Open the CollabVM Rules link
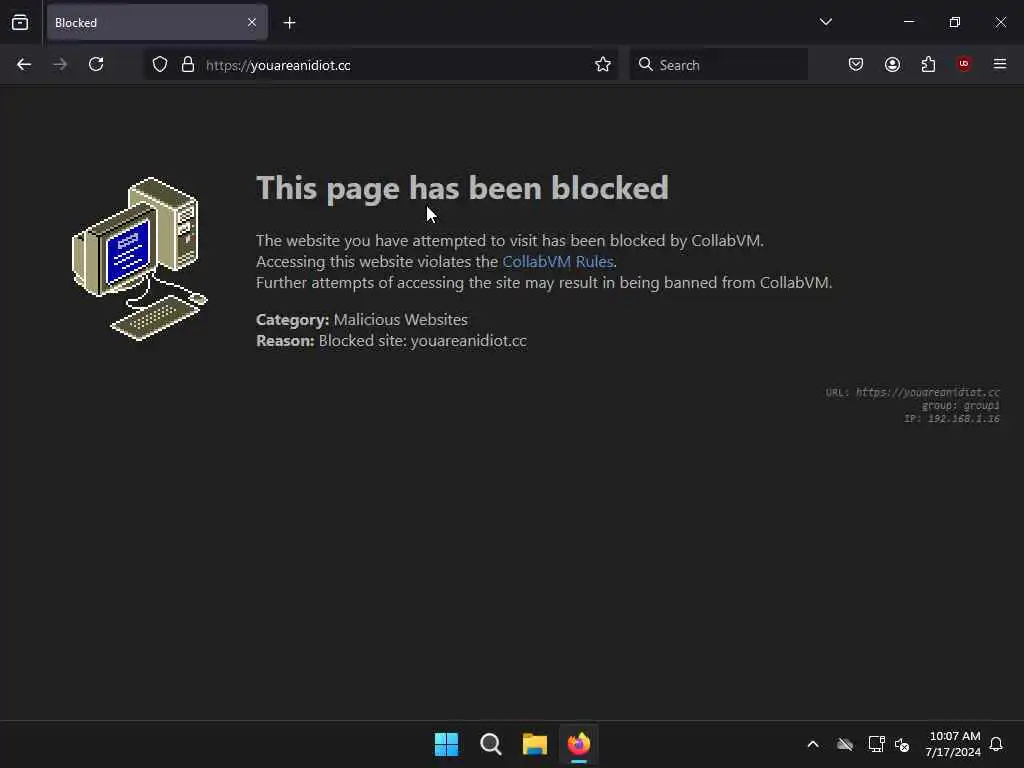Image resolution: width=1024 pixels, height=768 pixels. [558, 262]
